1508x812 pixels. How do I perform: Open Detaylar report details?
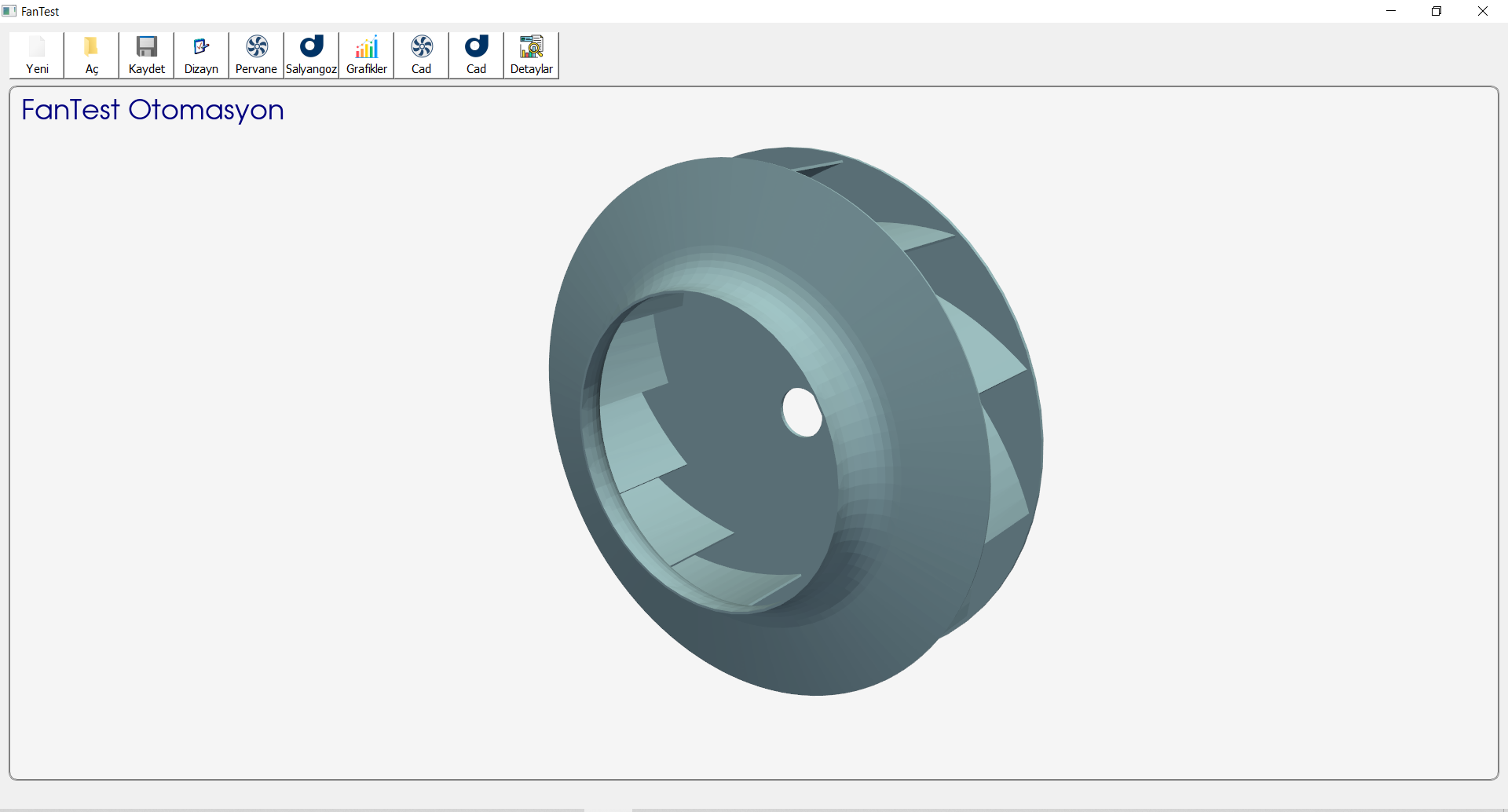pos(531,54)
